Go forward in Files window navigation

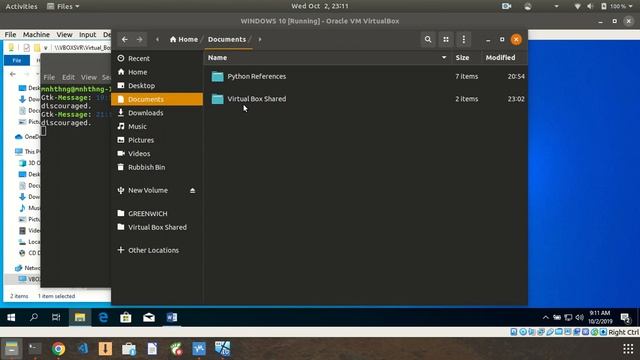(140, 40)
